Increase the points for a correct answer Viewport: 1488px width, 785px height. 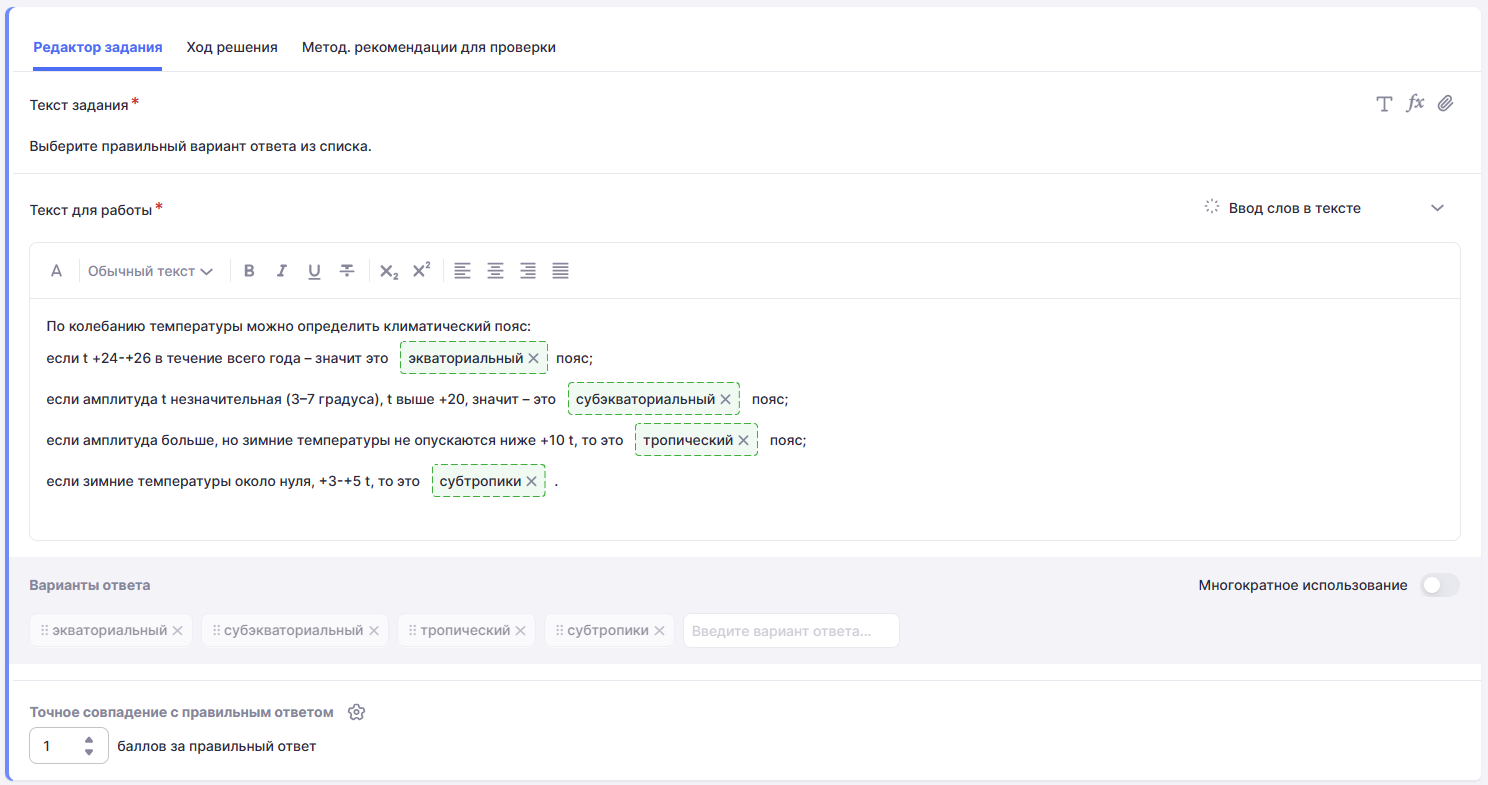89,740
